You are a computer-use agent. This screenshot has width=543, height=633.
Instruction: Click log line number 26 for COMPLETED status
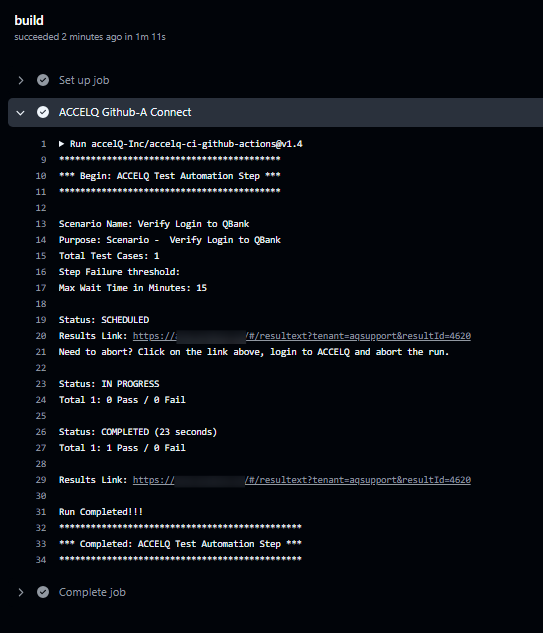click(41, 432)
